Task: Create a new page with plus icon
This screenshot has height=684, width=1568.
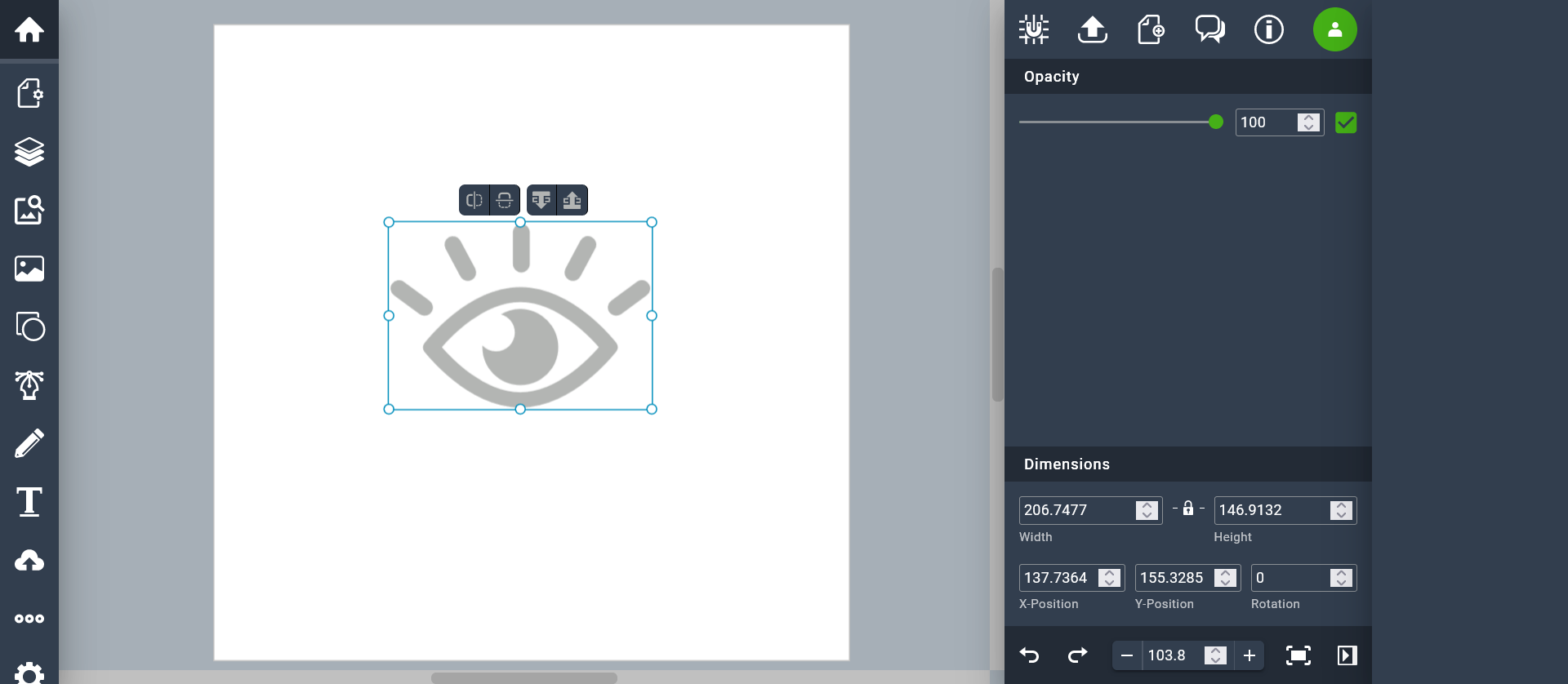Action: coord(1151,29)
